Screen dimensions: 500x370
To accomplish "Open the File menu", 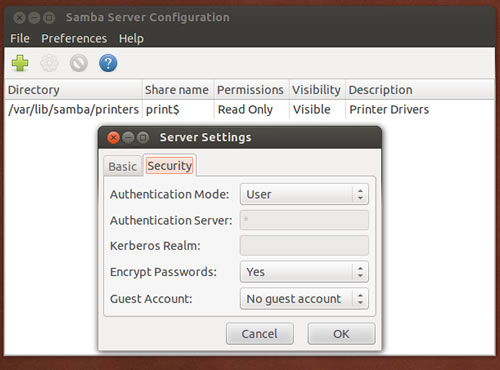I will [x=20, y=38].
